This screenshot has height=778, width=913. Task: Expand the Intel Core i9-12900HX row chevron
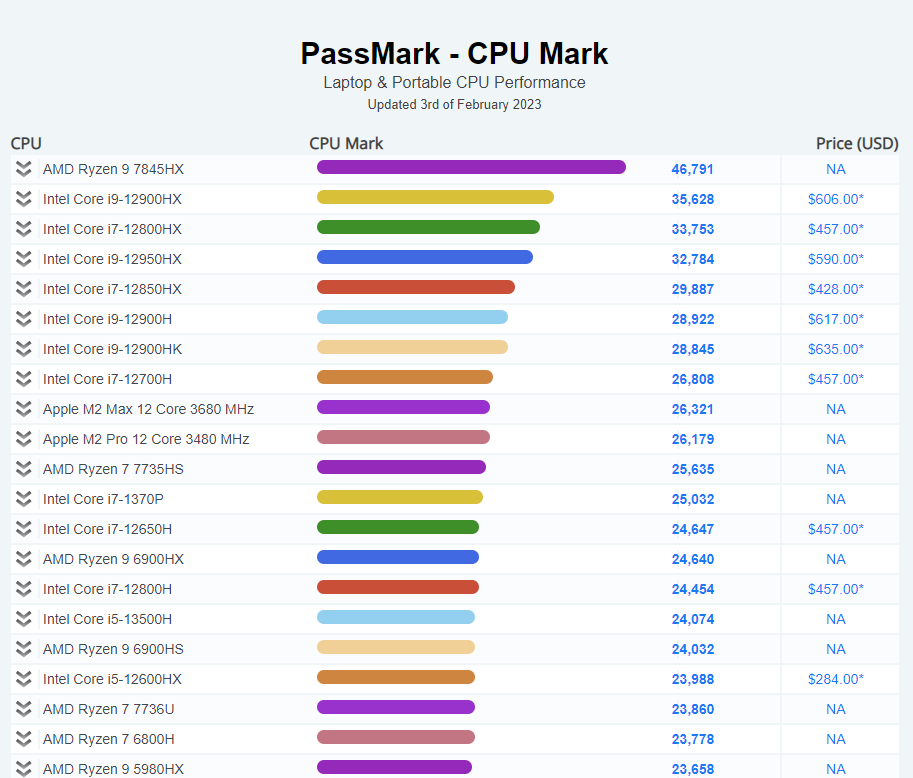coord(23,199)
